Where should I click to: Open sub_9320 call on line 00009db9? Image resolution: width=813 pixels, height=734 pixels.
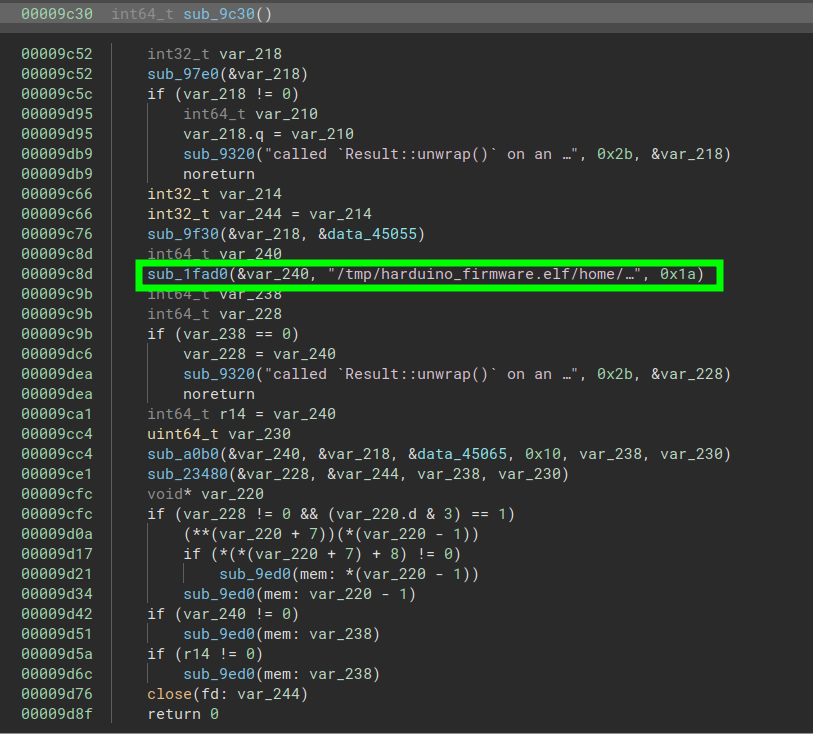coord(219,154)
